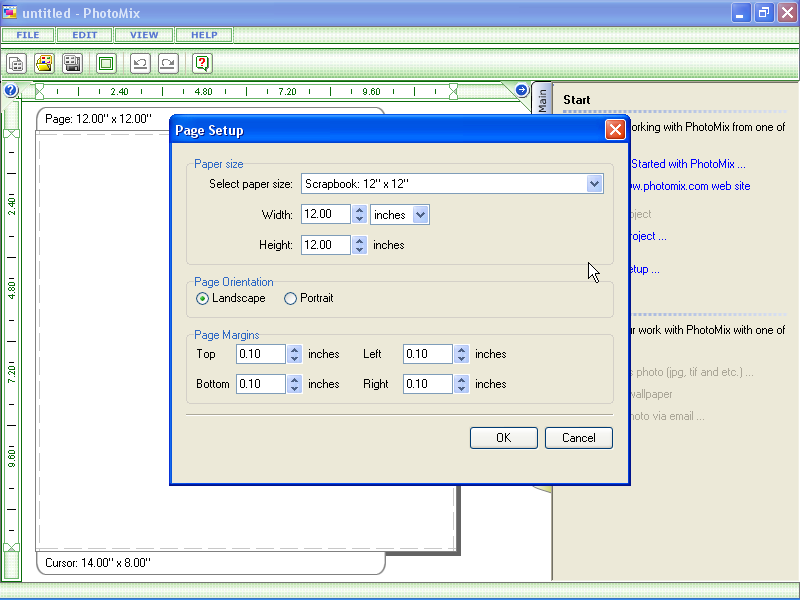Decrease the Left margin with down arrow
Viewport: 800px width, 600px height.
pyautogui.click(x=462, y=359)
